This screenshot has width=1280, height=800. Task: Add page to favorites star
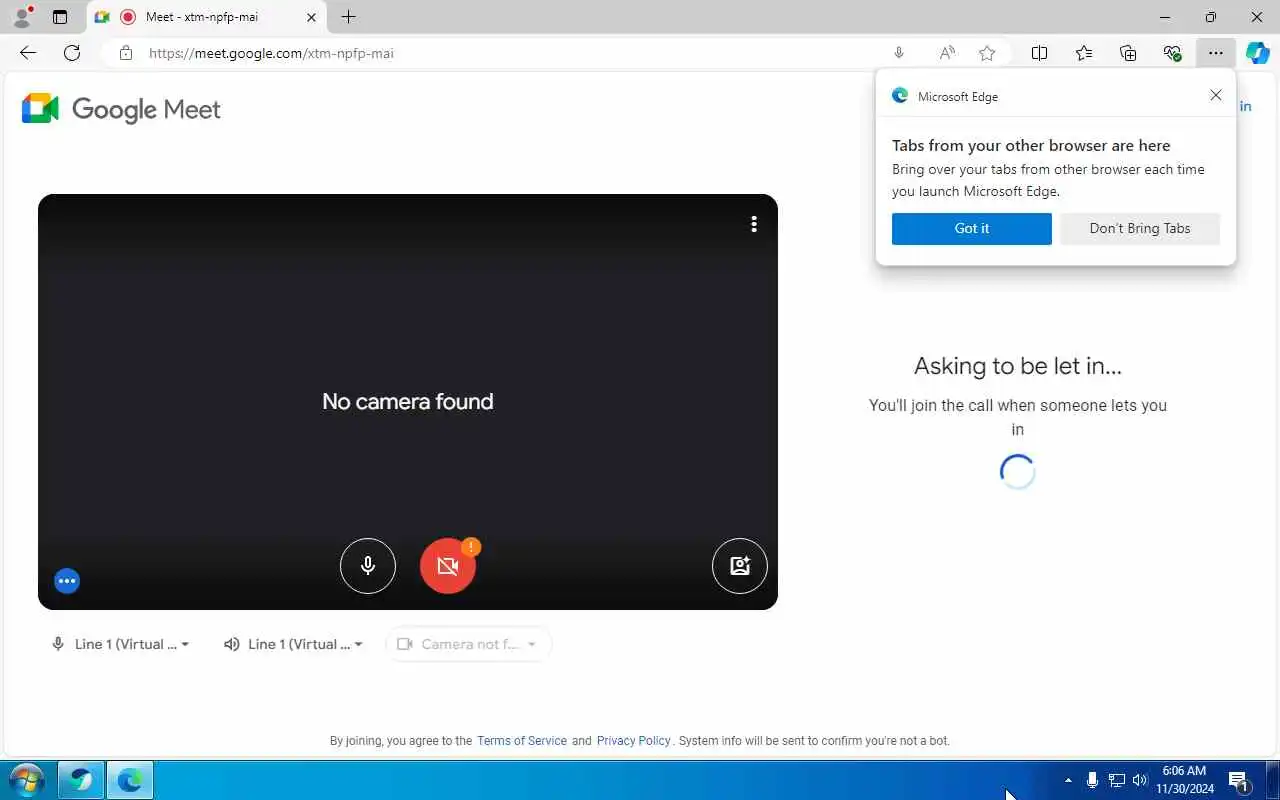point(988,53)
